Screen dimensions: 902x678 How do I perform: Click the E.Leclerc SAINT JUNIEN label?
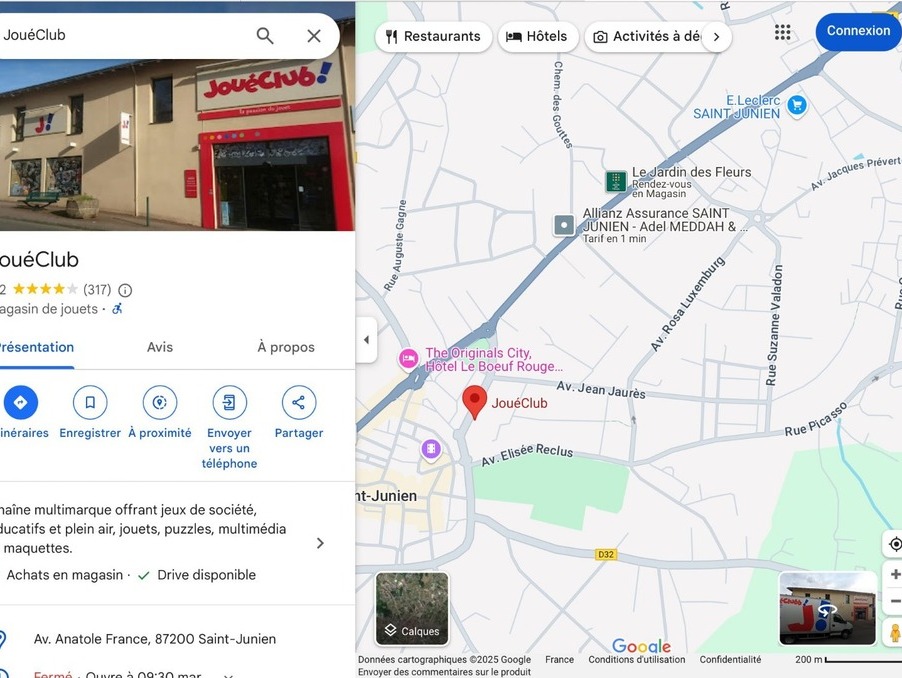click(736, 107)
